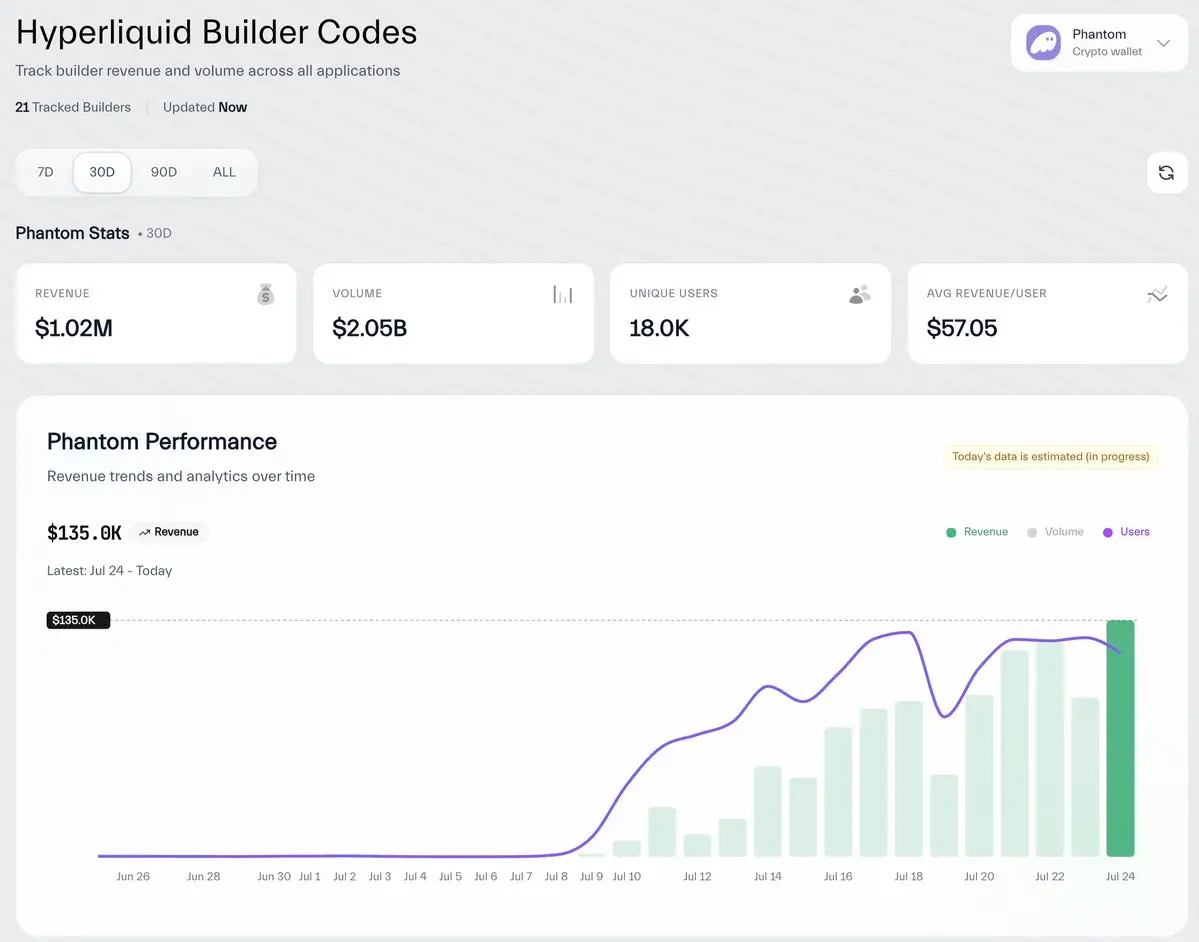
Task: Click the Jul 22 revenue bar
Action: [1050, 749]
